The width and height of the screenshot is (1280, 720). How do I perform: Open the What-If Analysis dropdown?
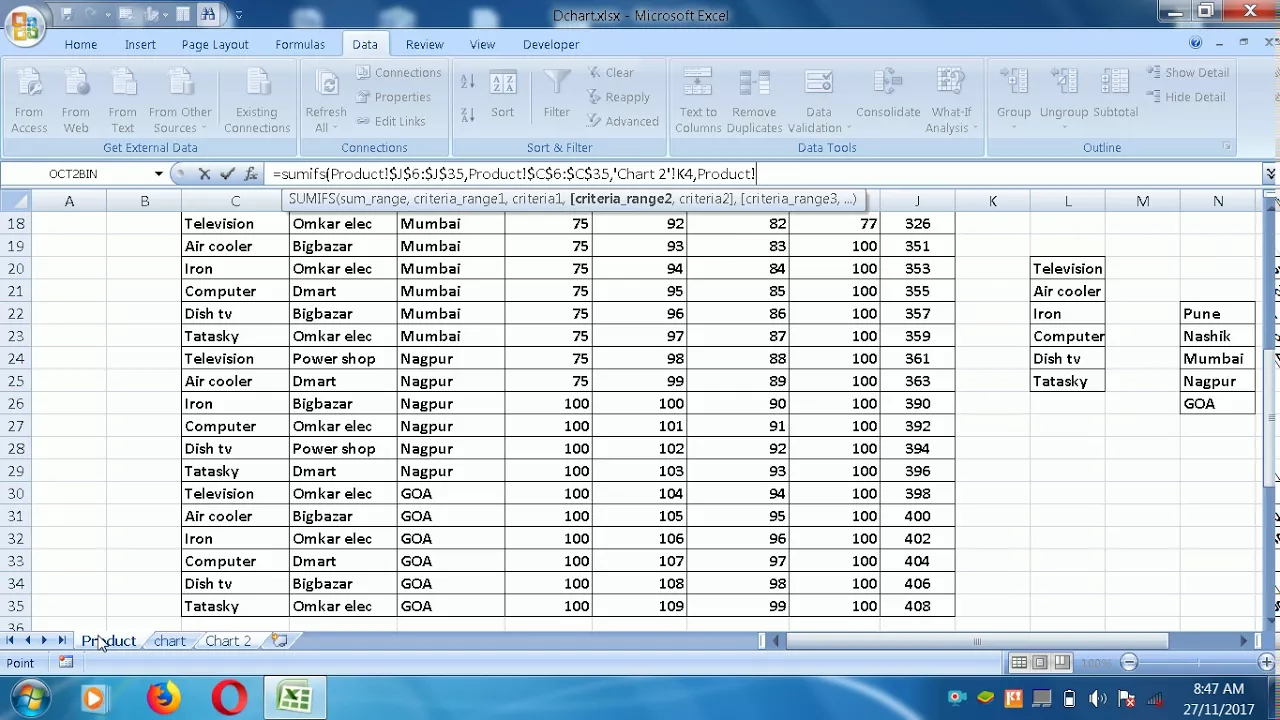click(x=951, y=101)
